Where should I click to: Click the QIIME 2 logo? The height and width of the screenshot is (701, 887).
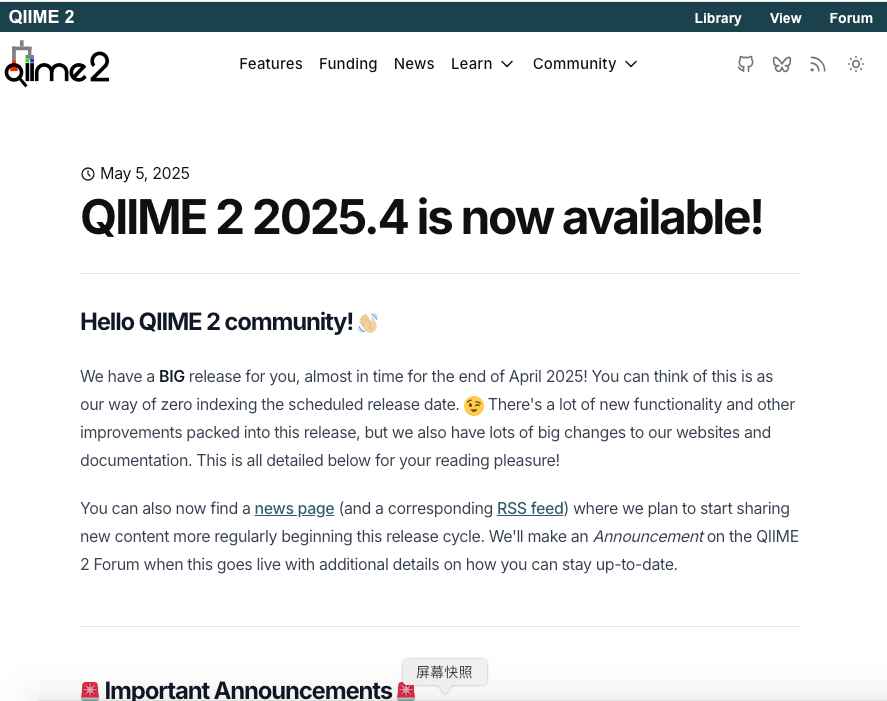pos(57,65)
